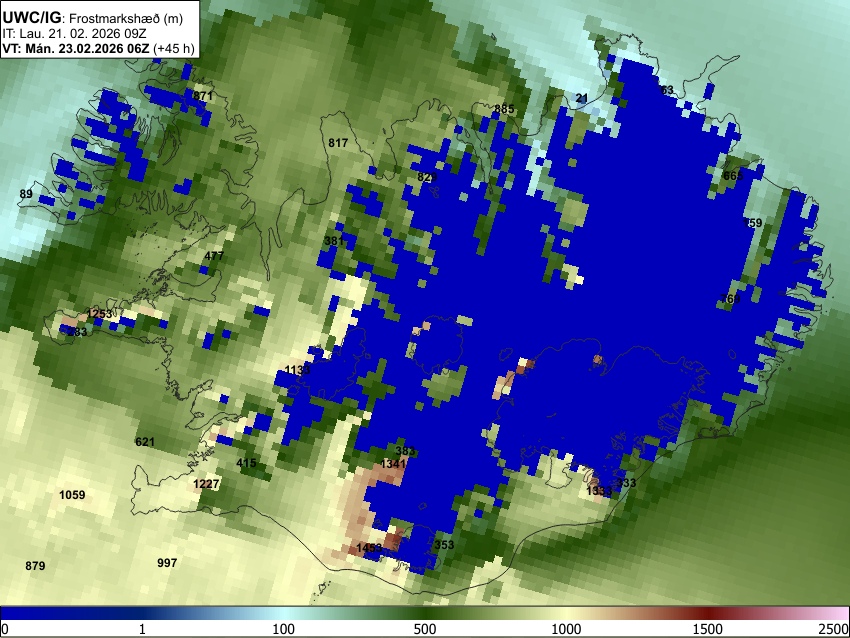Click the dark red 1500 m legend color

708,614
